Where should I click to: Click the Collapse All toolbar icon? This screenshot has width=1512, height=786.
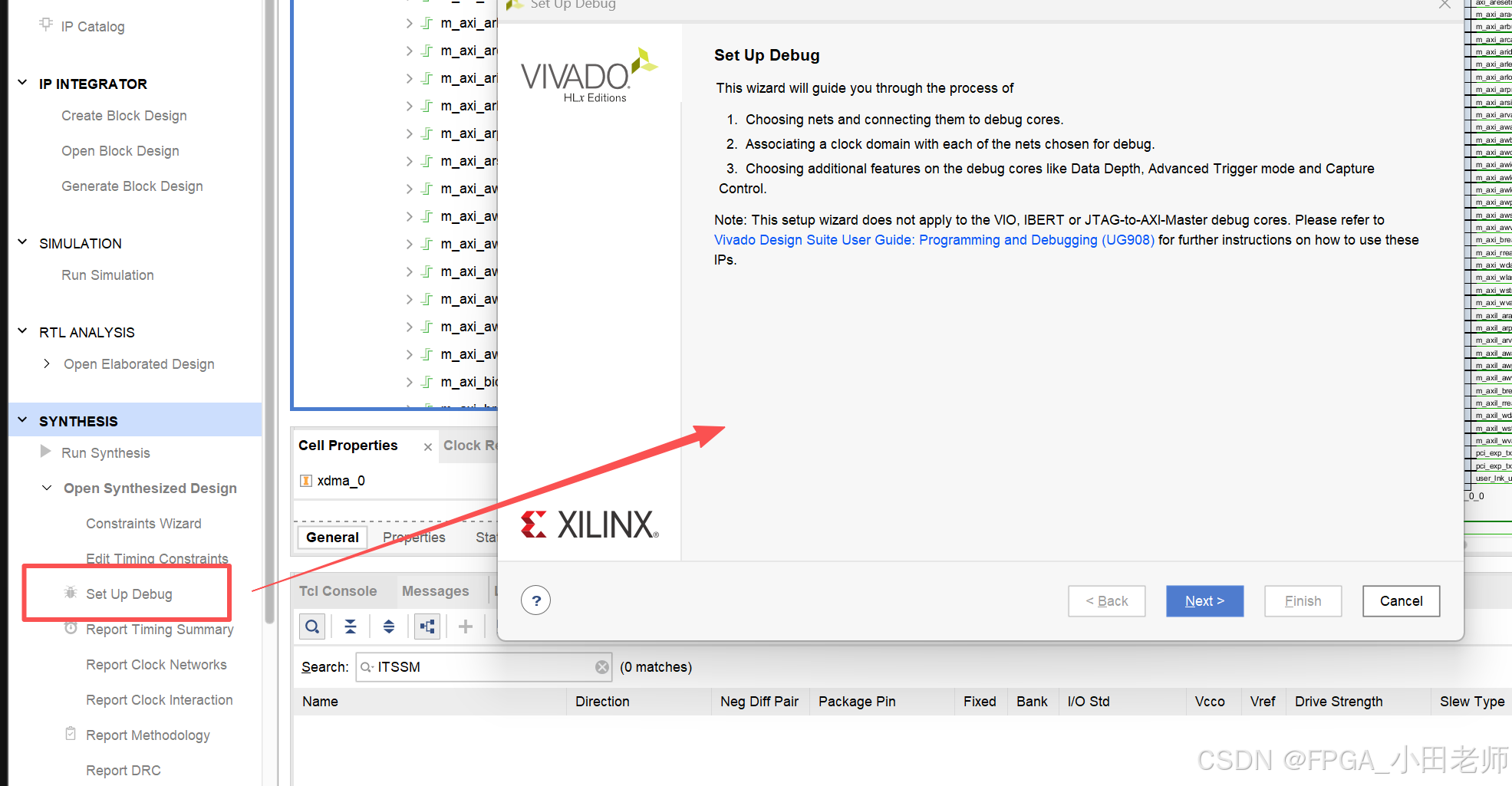click(x=351, y=626)
